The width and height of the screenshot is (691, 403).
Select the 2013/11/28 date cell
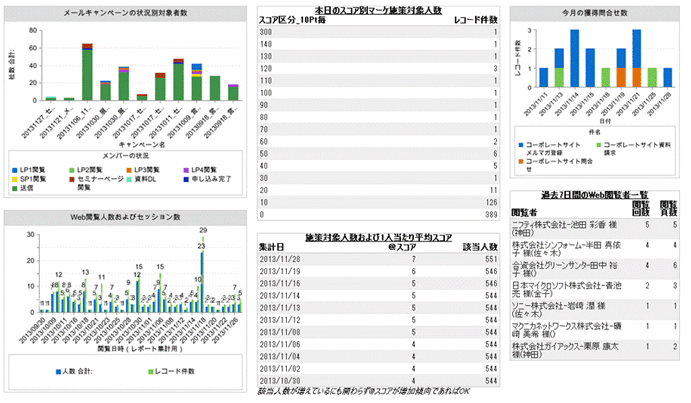[280, 259]
